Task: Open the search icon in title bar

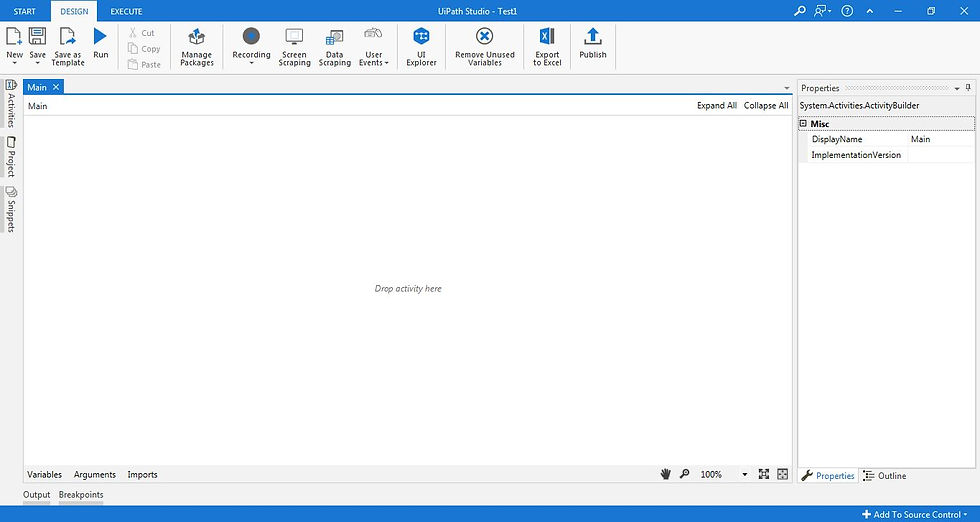Action: [799, 11]
